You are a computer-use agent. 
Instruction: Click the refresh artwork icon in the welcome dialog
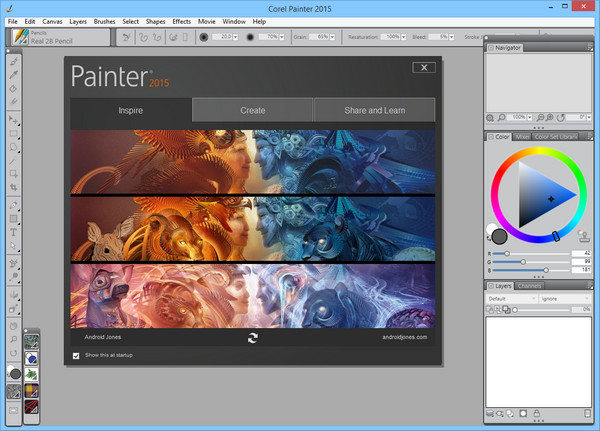253,338
